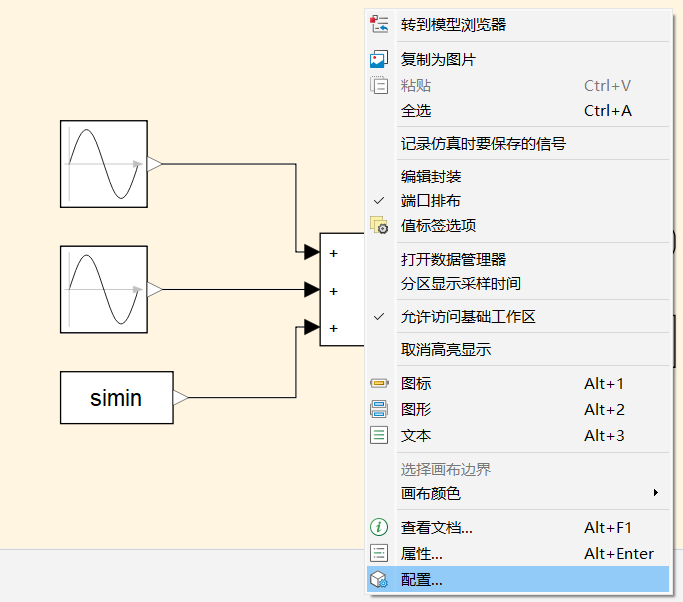Click the clipboard icon beside 粘贴
Viewport: 683px width, 602px height.
point(379,85)
